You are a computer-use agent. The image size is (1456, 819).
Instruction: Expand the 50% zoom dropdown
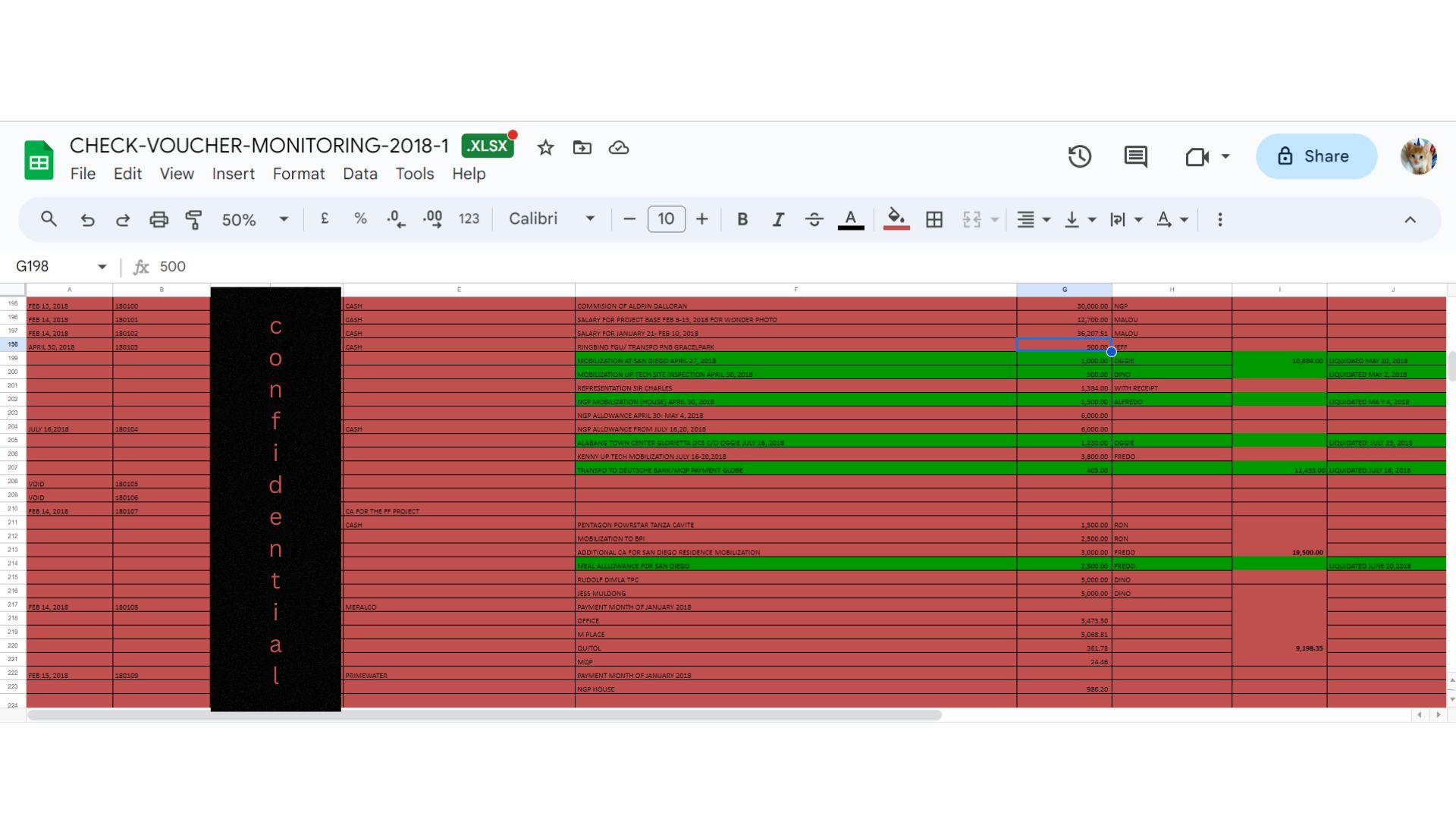pos(255,220)
